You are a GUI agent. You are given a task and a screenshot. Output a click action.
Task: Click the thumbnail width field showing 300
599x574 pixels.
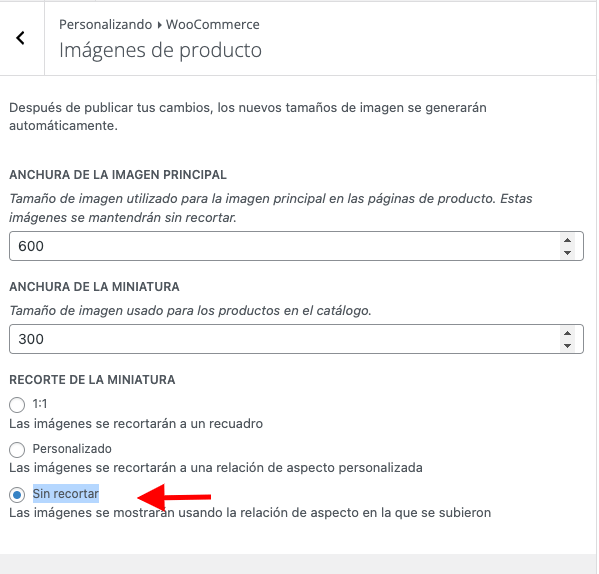pyautogui.click(x=296, y=339)
